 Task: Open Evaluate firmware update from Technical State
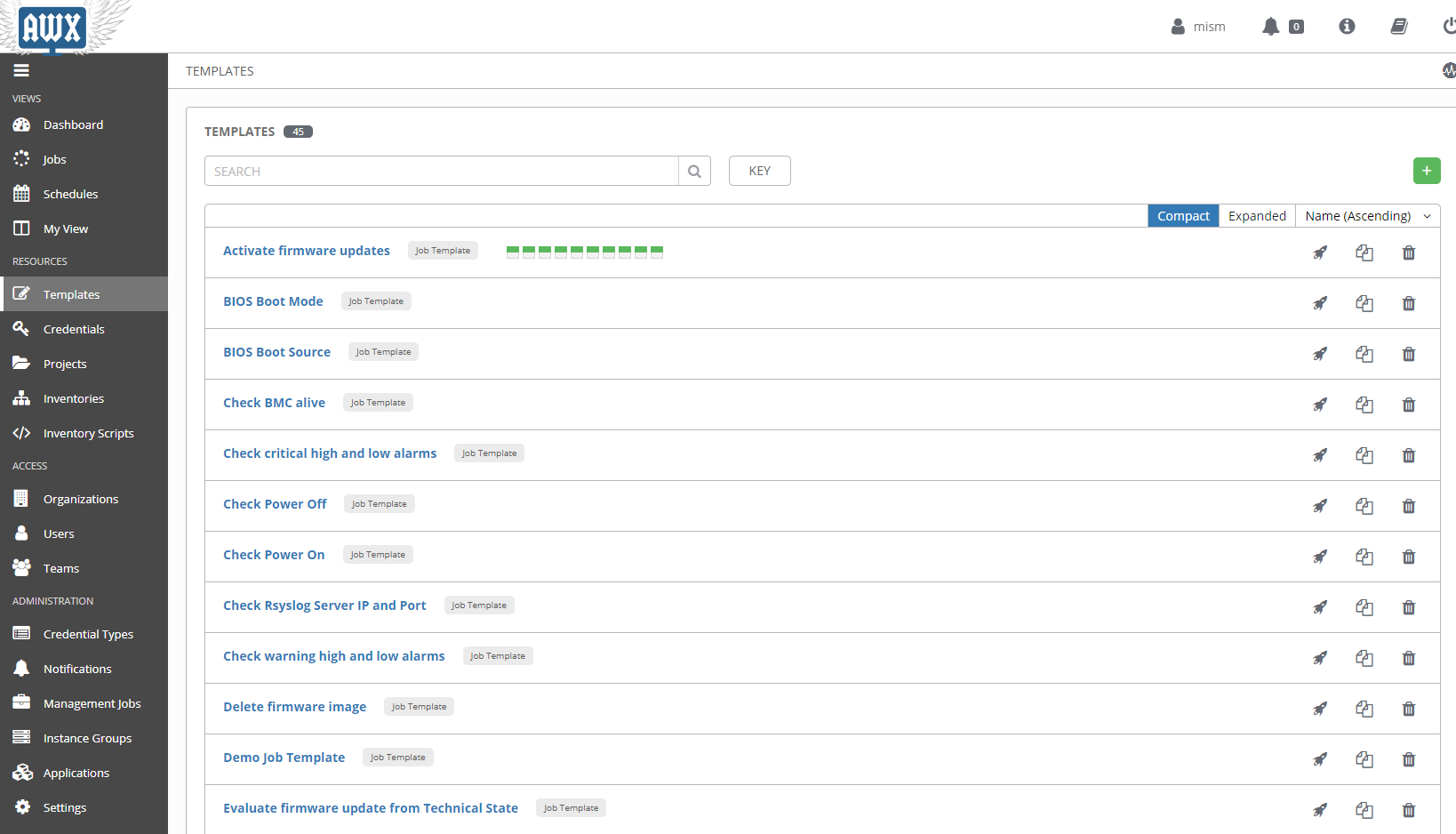pyautogui.click(x=371, y=808)
